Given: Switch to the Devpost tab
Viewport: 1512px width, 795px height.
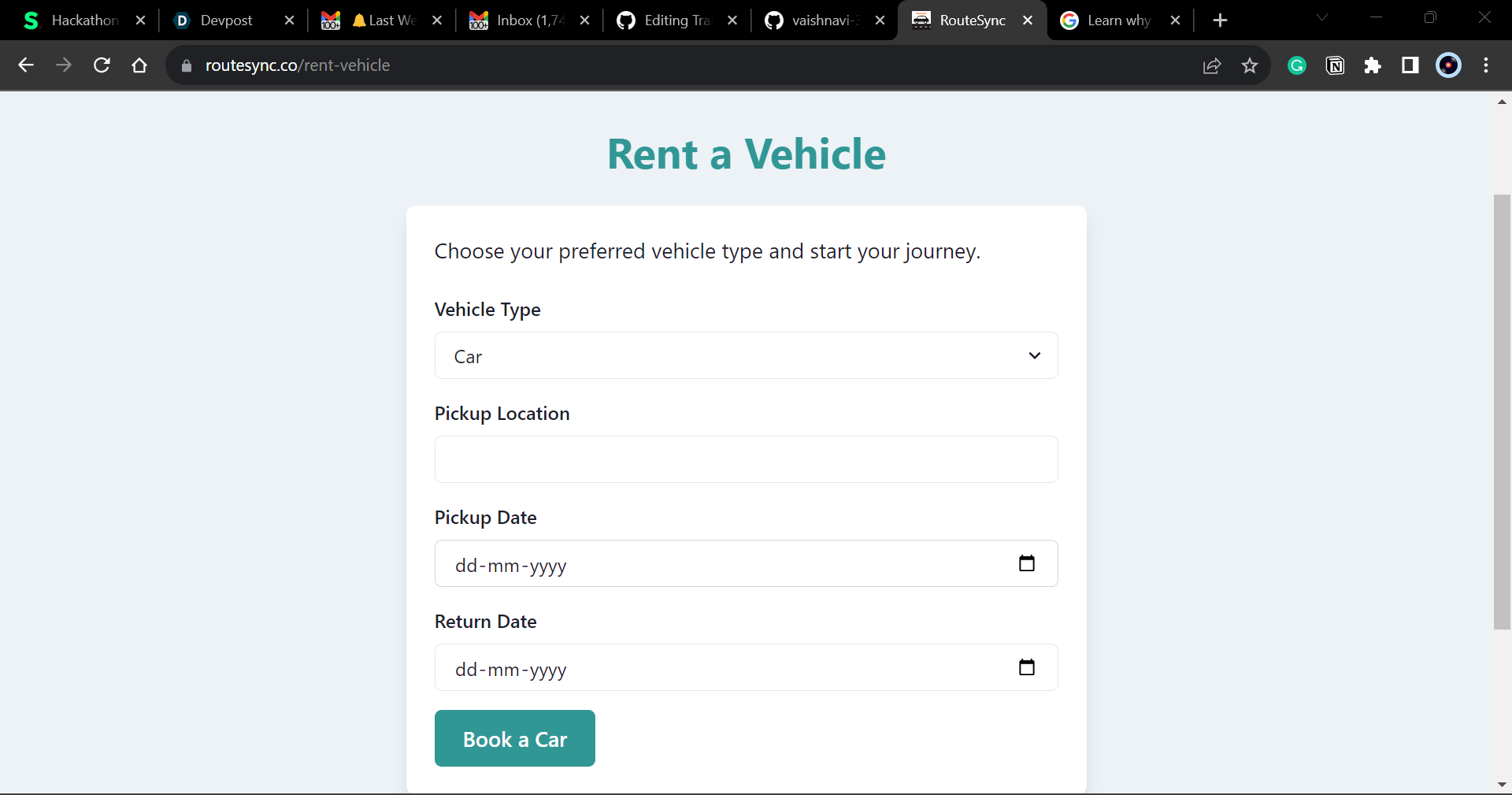Looking at the screenshot, I should pos(226,20).
